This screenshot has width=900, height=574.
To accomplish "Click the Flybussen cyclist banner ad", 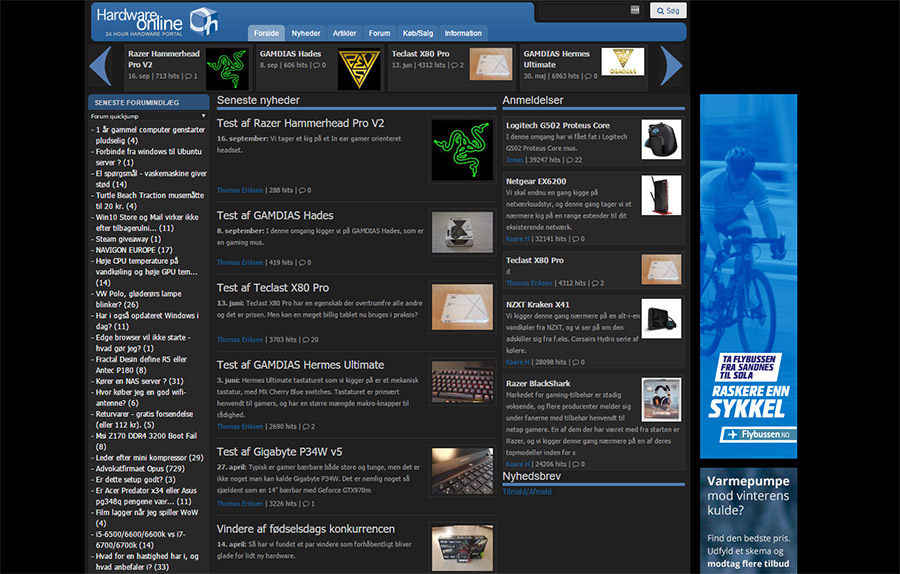I will pos(748,276).
